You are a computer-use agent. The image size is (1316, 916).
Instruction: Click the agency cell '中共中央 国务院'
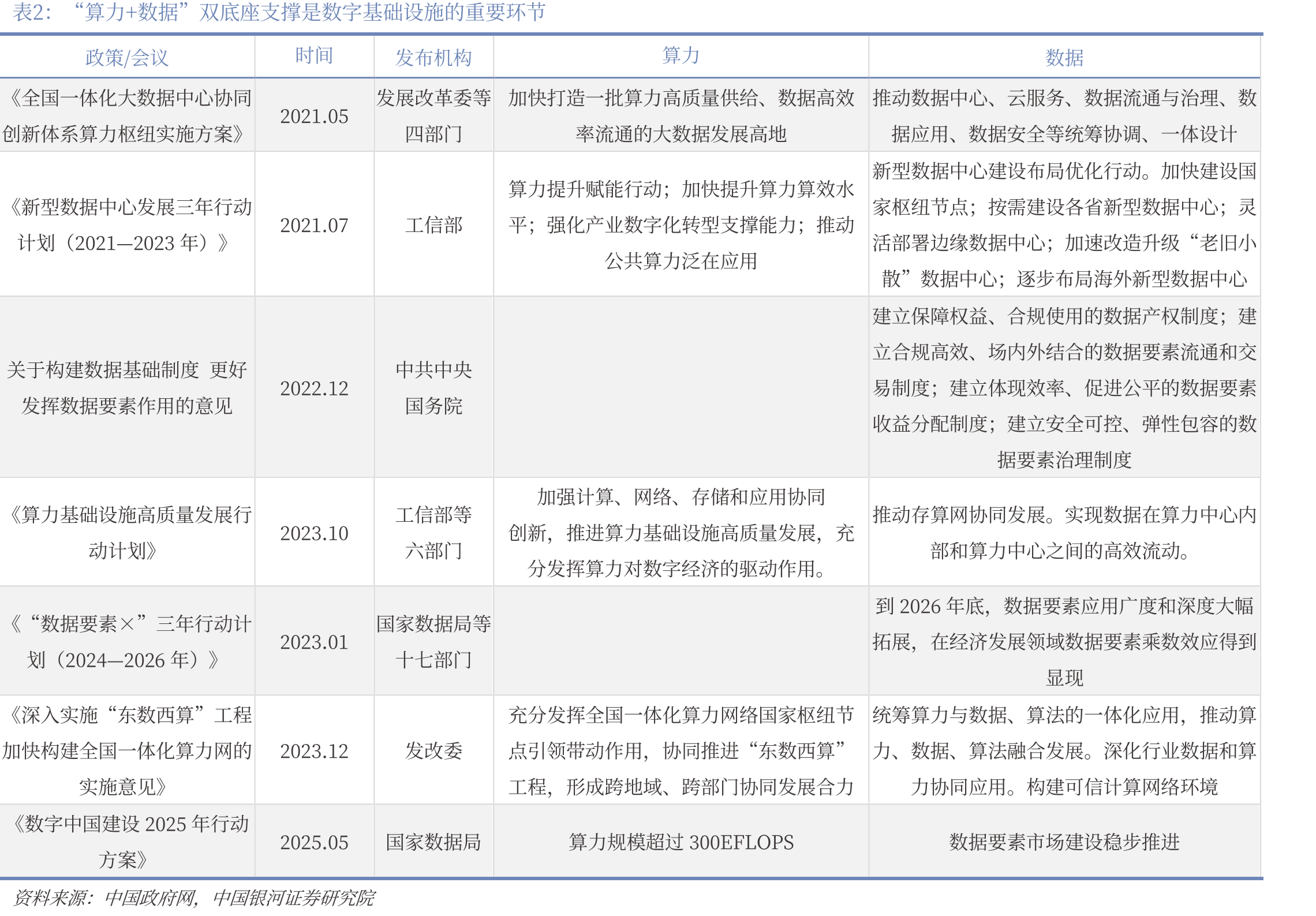coord(433,387)
